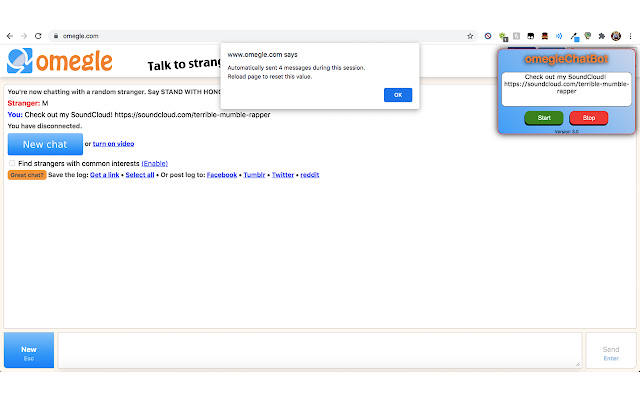Viewport: 640px width, 400px height.
Task: Open the grey square extension icon
Action: [x=516, y=36]
